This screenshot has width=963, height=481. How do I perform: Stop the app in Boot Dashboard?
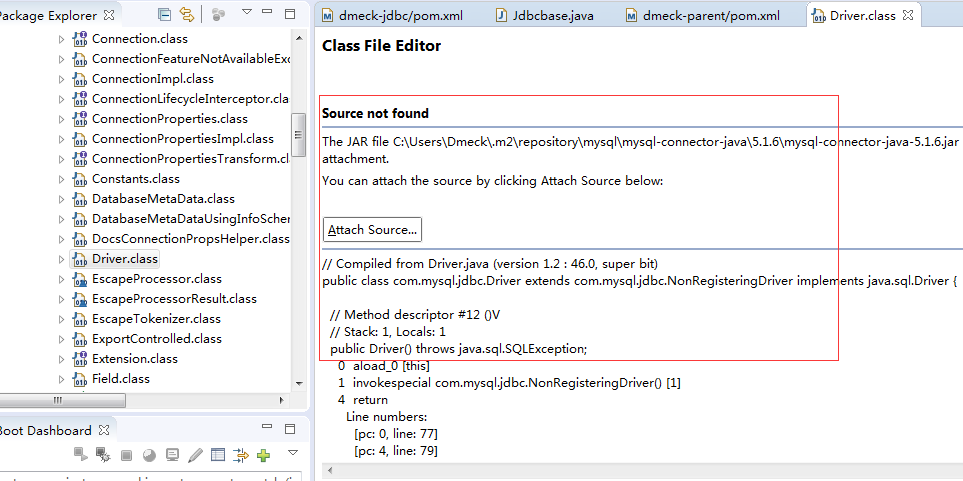pyautogui.click(x=127, y=455)
